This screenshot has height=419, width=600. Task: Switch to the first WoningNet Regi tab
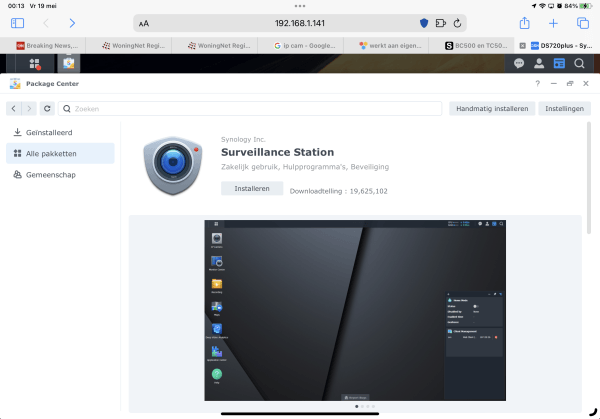click(x=133, y=46)
